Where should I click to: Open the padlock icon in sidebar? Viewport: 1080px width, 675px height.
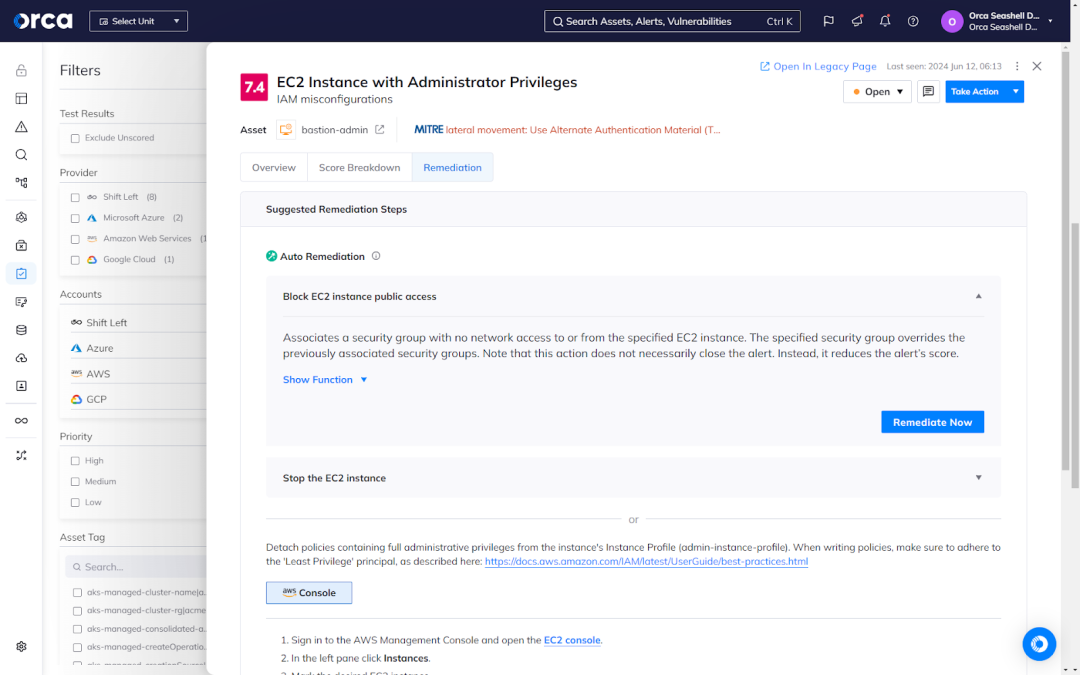point(21,70)
